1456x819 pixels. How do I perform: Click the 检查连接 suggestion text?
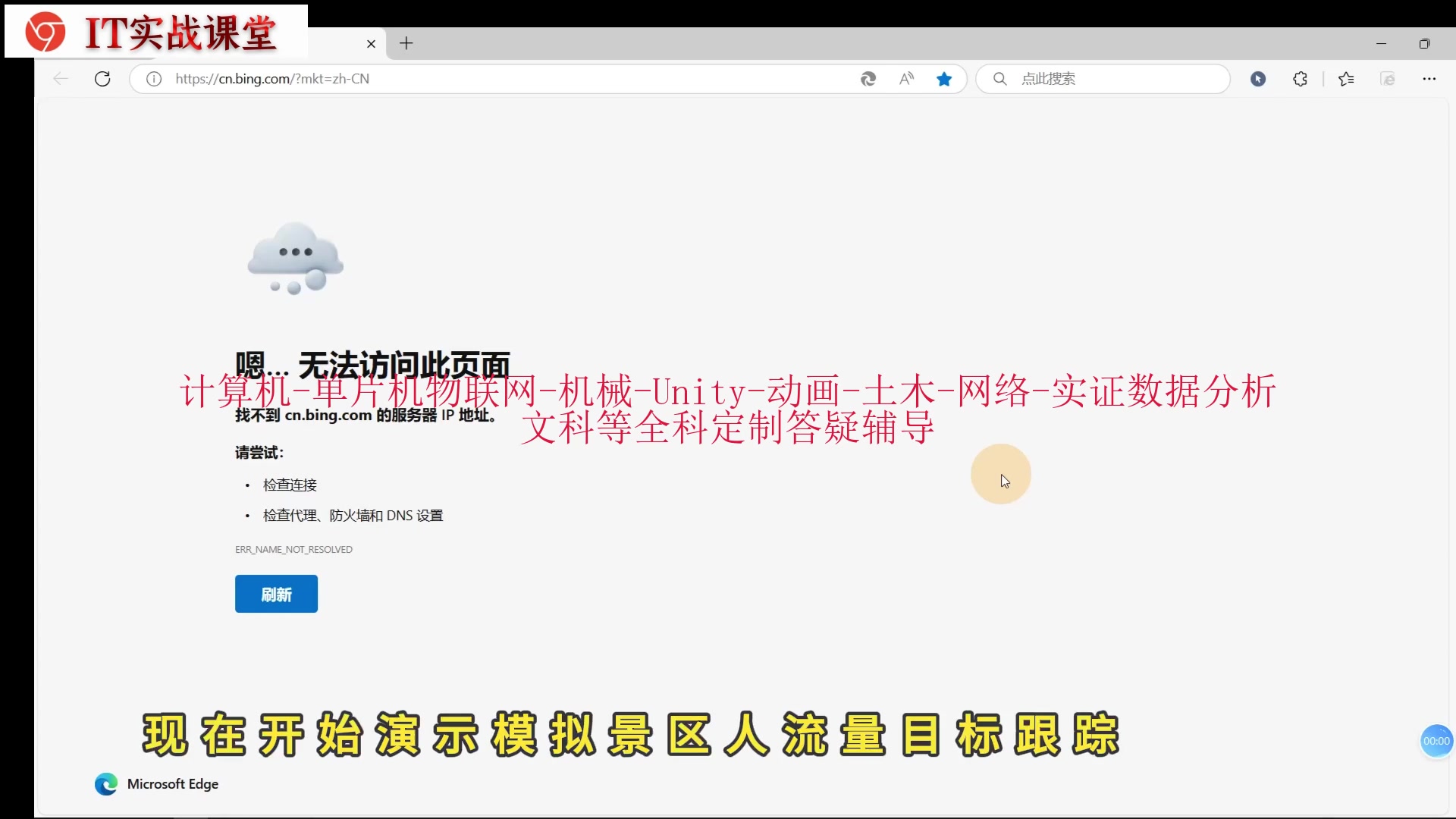point(290,485)
